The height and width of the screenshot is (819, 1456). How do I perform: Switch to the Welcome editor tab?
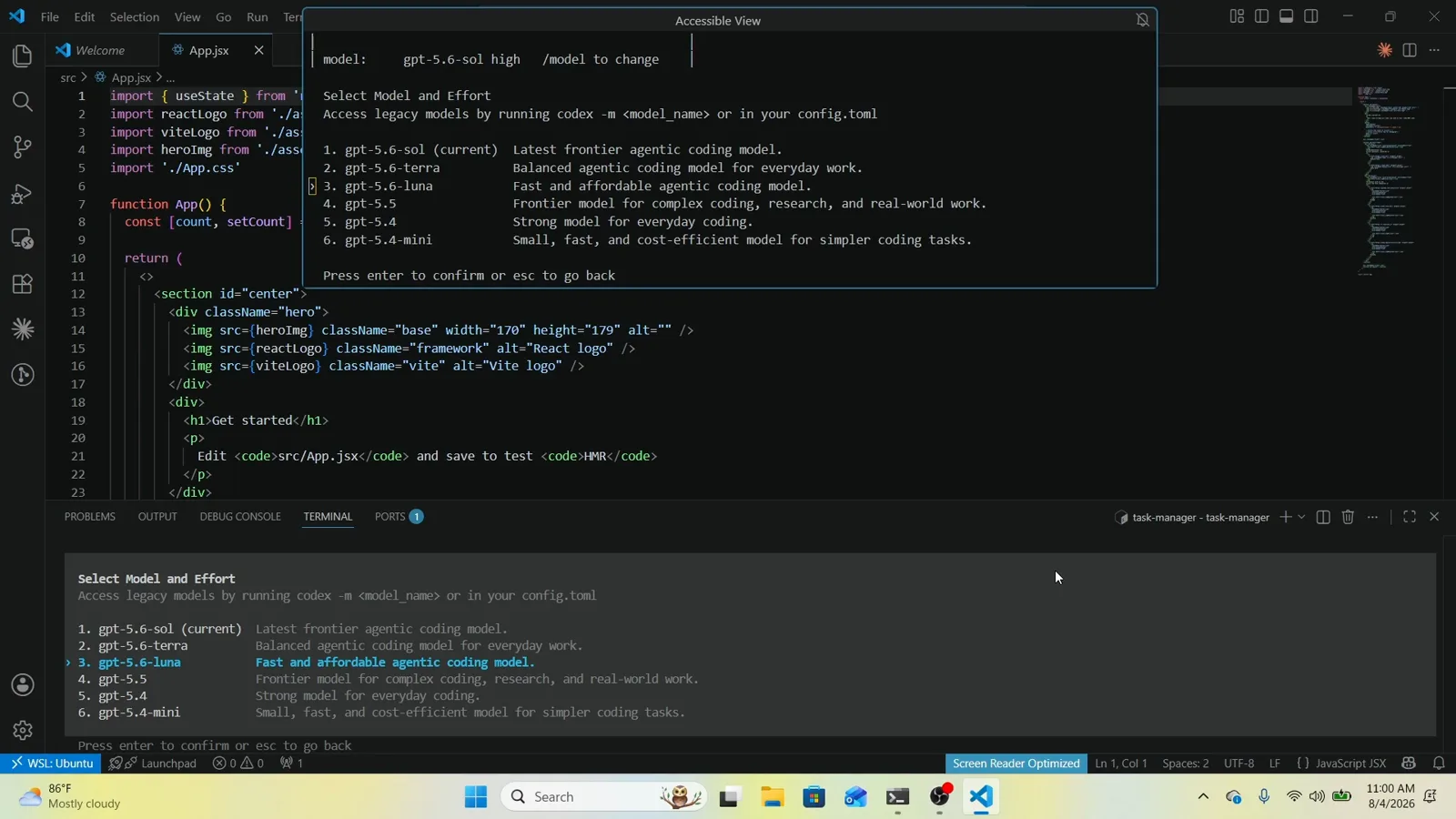[101, 50]
